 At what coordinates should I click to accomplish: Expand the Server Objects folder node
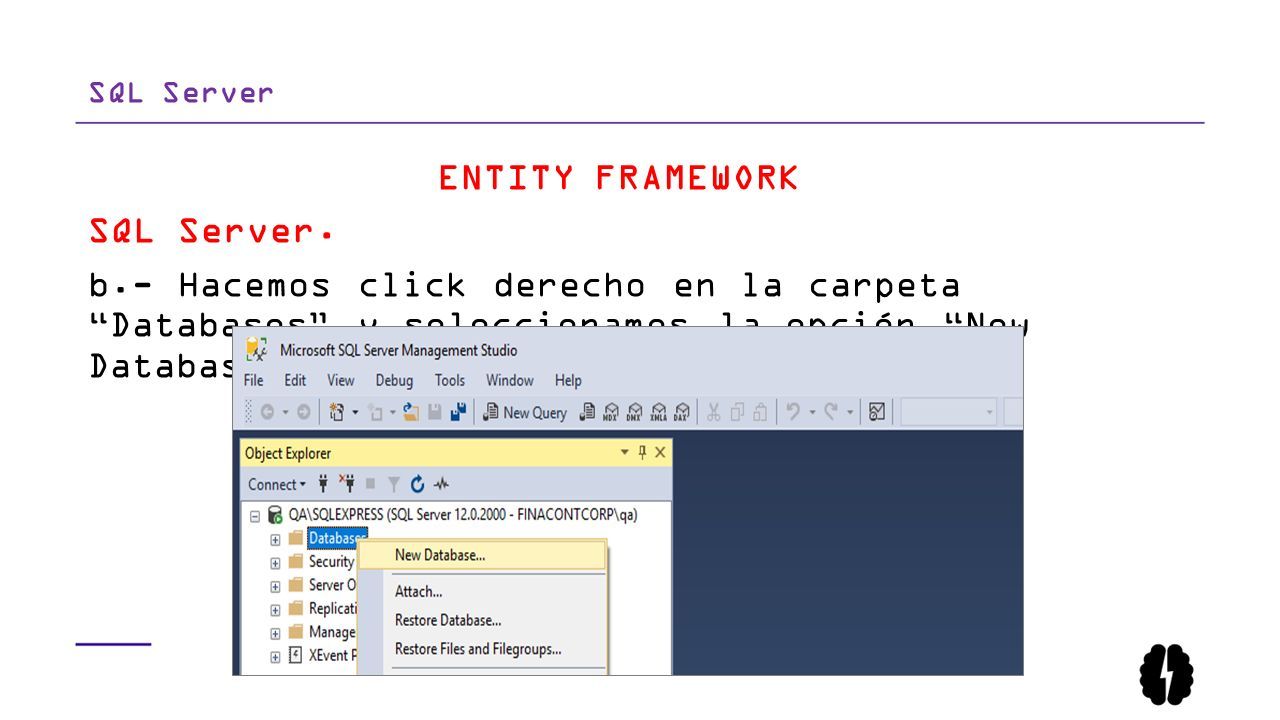tap(275, 587)
